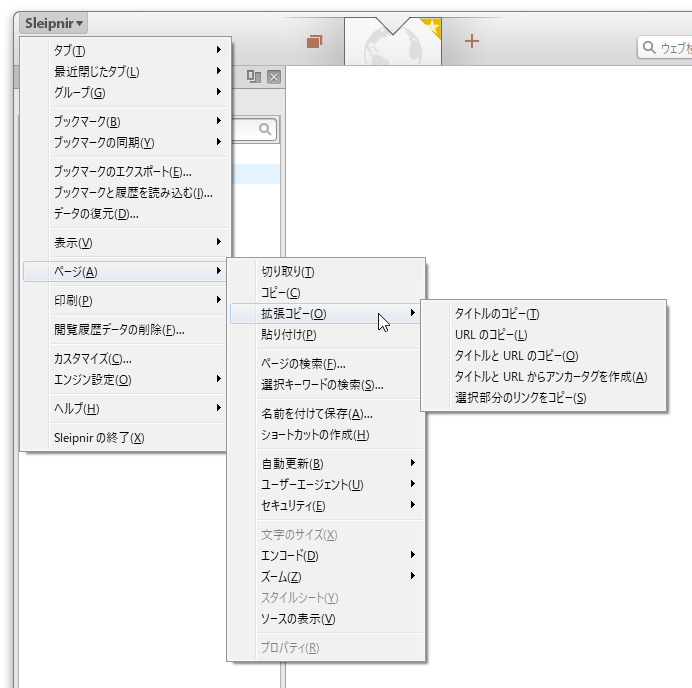
Task: Select the ページ(A) menu entry
Action: (125, 271)
